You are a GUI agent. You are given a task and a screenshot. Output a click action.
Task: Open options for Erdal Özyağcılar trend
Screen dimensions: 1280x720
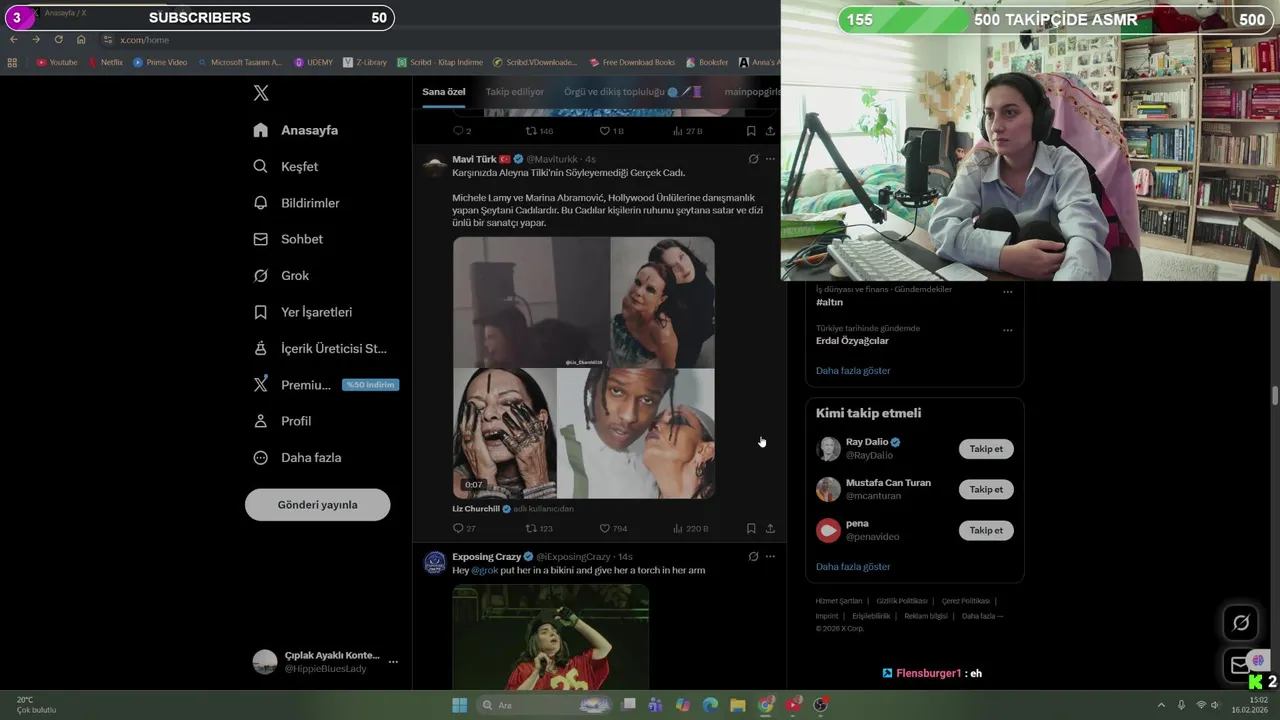1007,330
